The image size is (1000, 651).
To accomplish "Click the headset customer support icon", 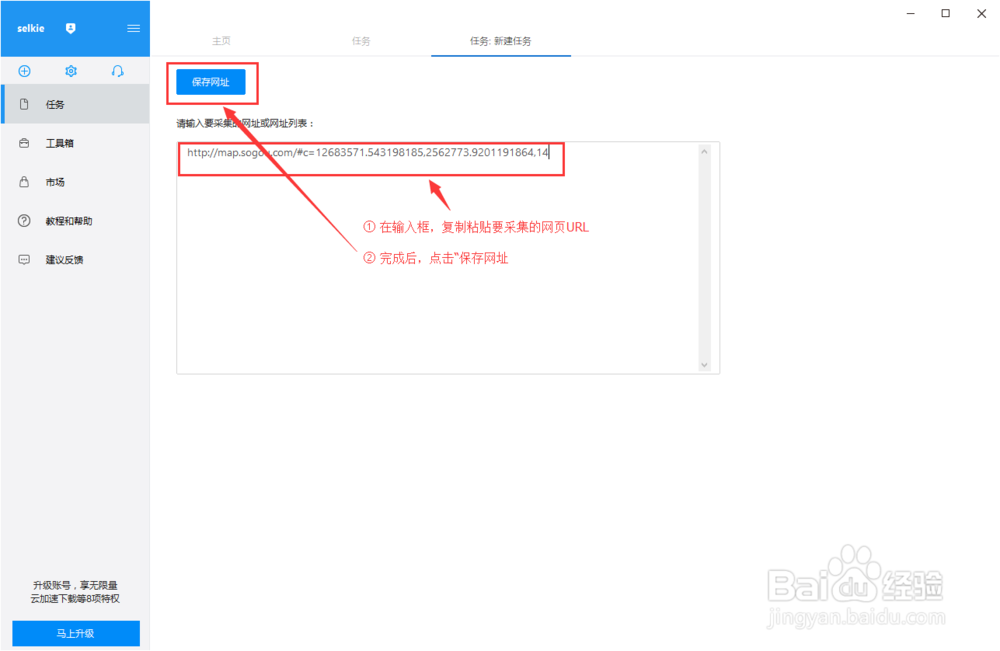I will 117,71.
